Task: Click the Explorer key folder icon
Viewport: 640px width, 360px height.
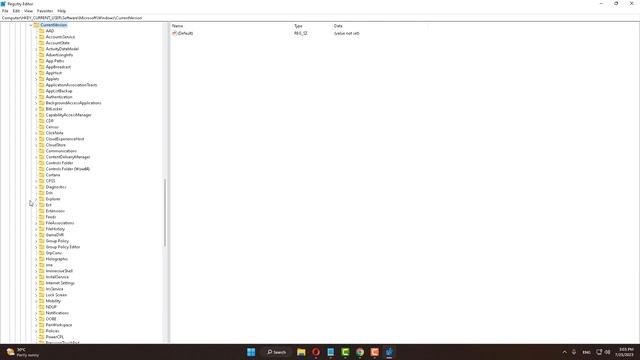Action: (41, 199)
